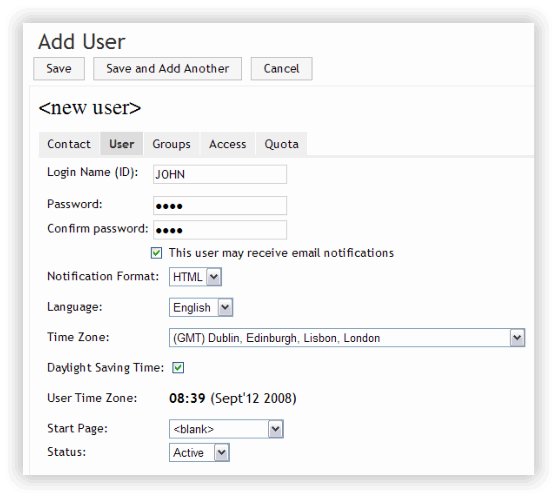Focus the Login Name field containing JOHN
This screenshot has height=498, width=557.
(x=220, y=174)
